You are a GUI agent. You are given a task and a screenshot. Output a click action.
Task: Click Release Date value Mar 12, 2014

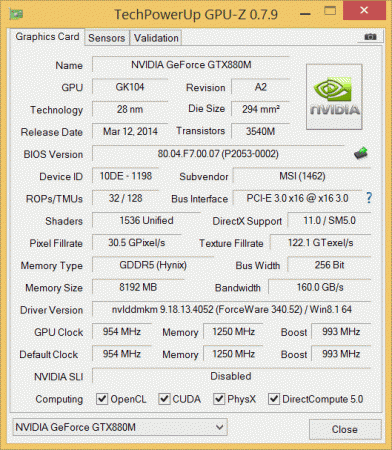point(130,131)
